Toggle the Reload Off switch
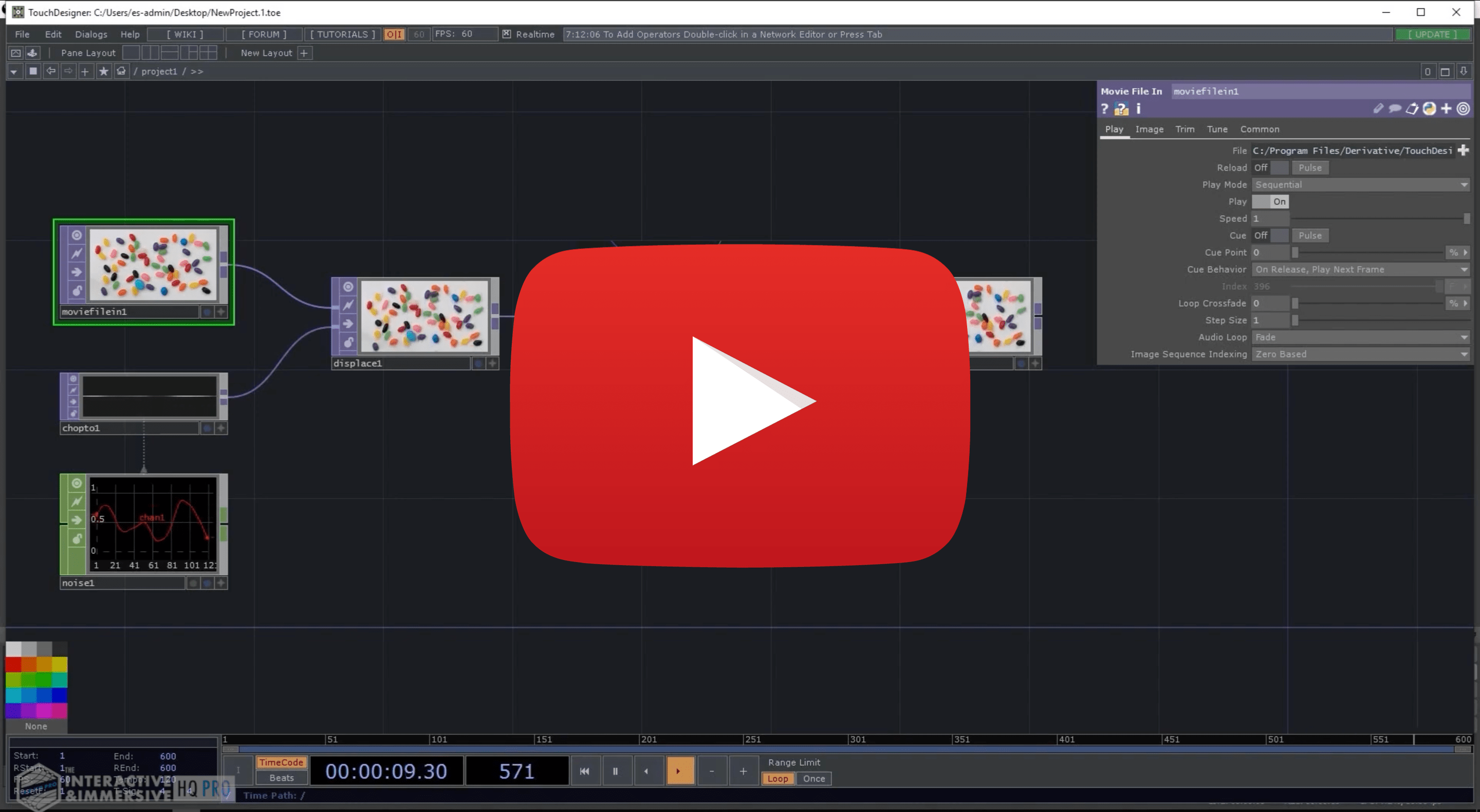This screenshot has width=1480, height=812. pos(1270,167)
